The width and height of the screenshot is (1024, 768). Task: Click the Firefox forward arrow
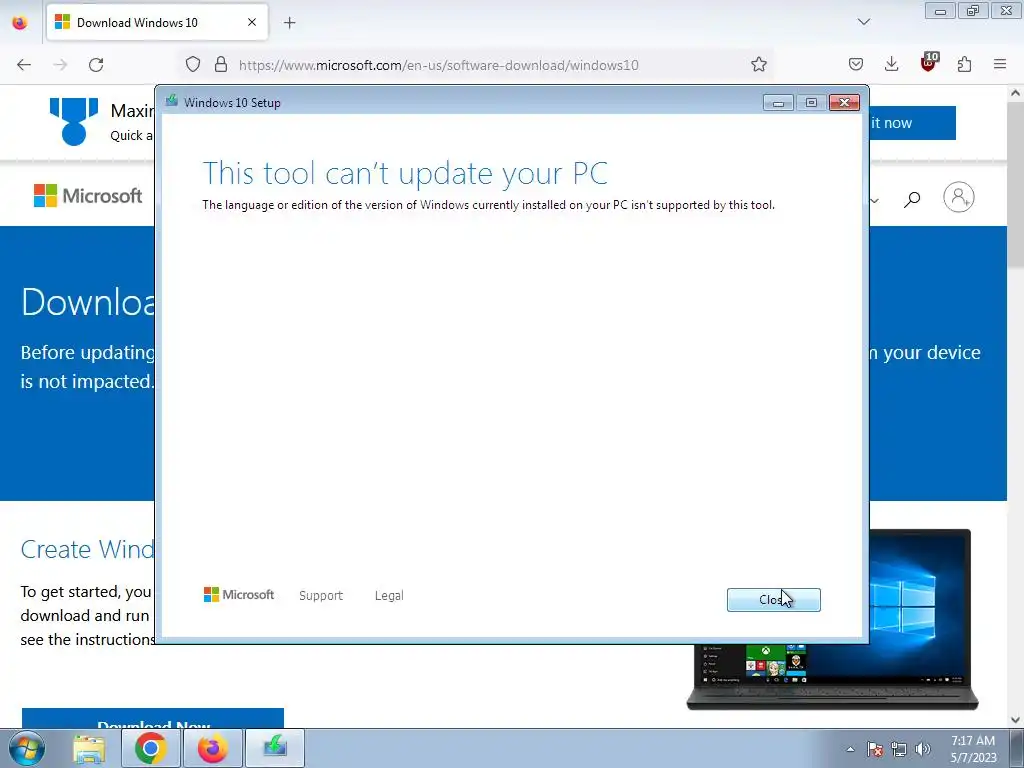[x=60, y=65]
